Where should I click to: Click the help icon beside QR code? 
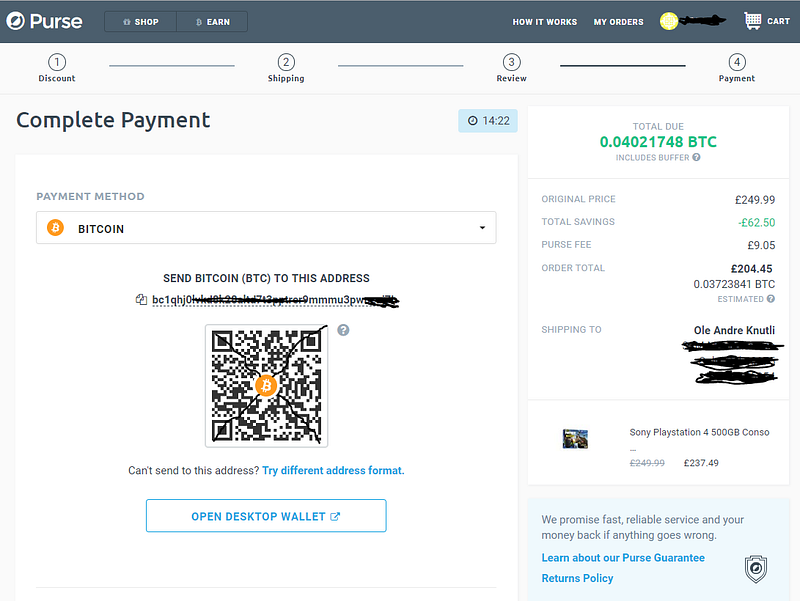[343, 330]
